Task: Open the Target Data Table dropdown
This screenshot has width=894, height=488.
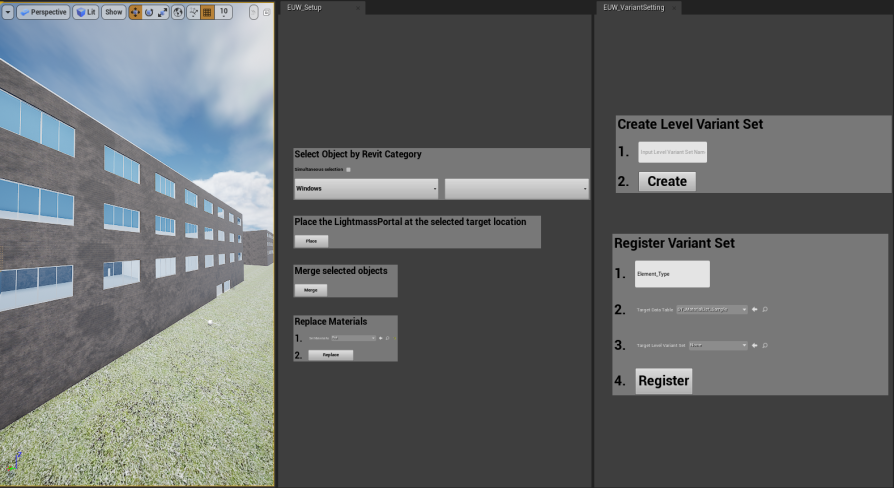Action: 712,310
